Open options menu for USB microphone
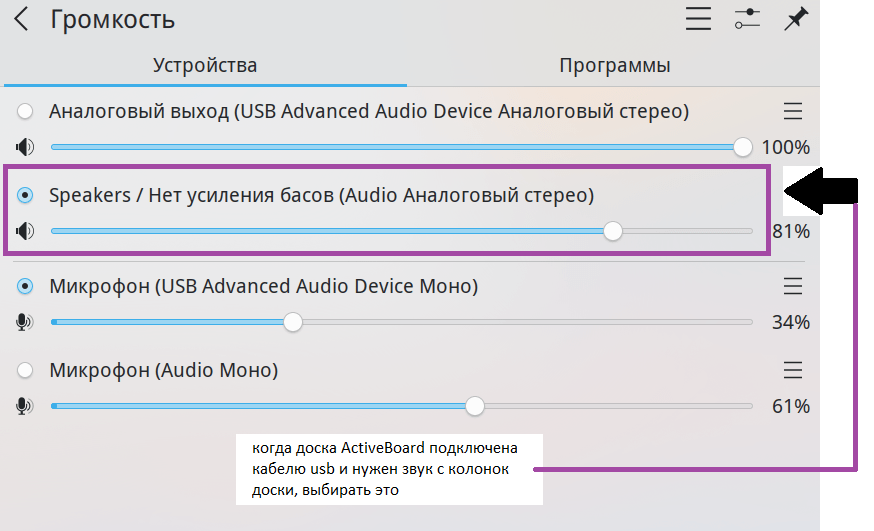The height and width of the screenshot is (531, 874). [x=793, y=286]
